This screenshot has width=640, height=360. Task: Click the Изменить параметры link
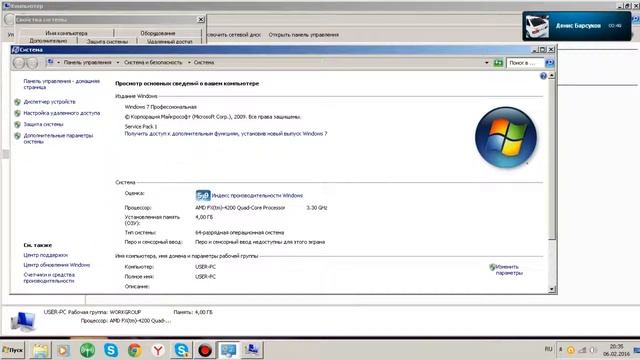tap(509, 270)
